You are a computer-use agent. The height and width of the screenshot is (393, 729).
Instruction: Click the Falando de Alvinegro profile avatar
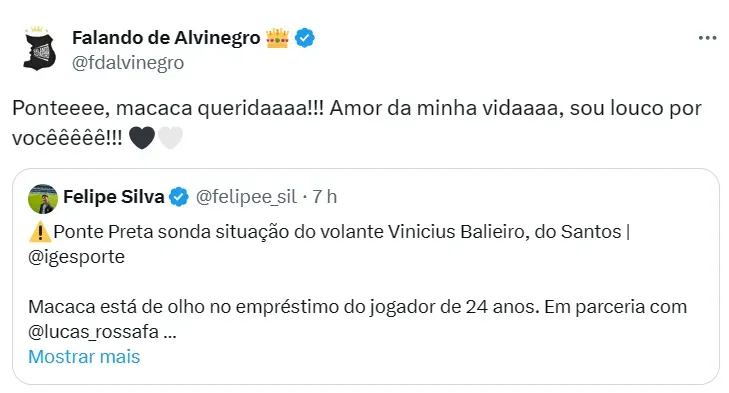[x=39, y=49]
